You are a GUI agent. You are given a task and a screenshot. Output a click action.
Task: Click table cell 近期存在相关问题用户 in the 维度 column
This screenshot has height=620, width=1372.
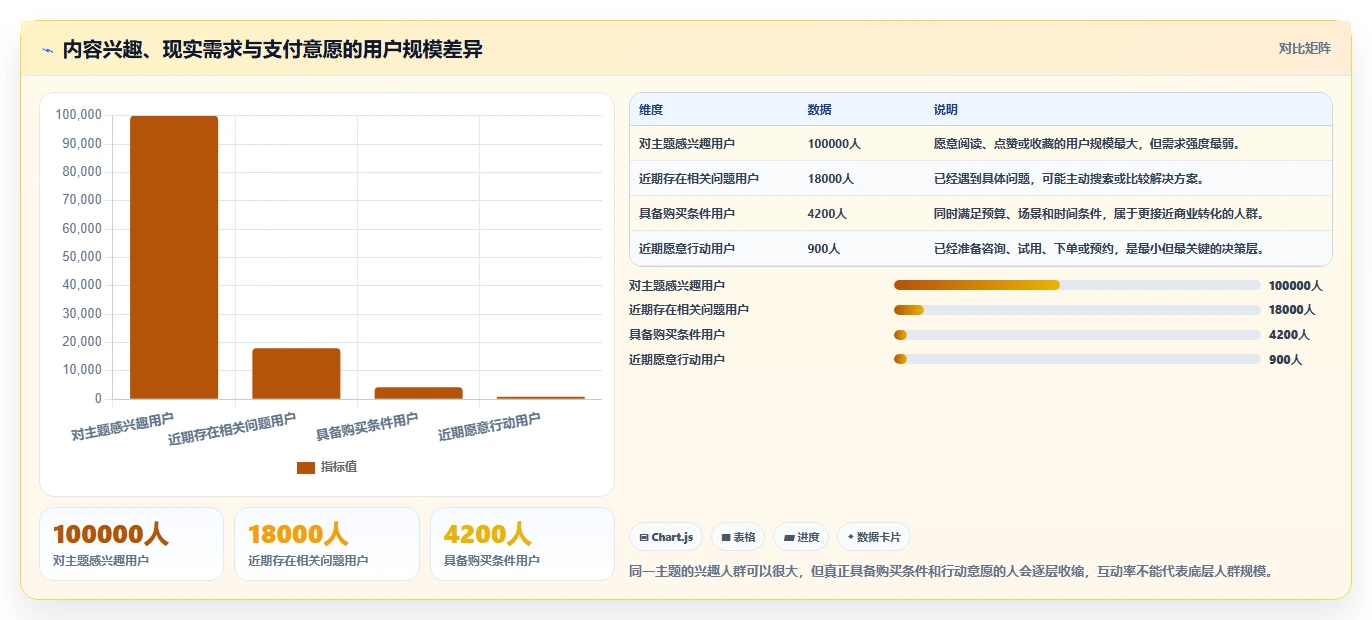tap(699, 179)
